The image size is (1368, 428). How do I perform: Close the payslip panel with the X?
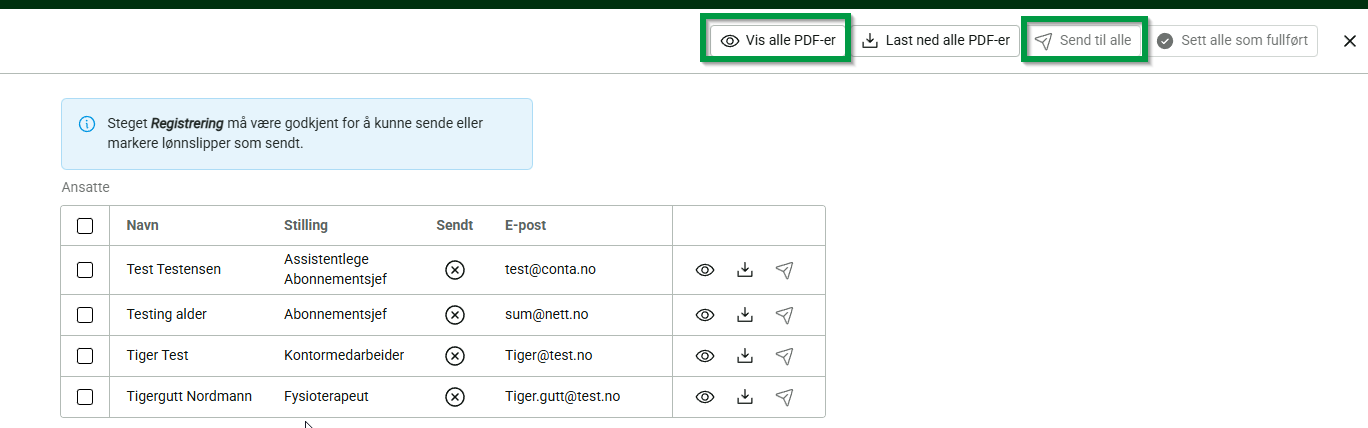coord(1349,41)
